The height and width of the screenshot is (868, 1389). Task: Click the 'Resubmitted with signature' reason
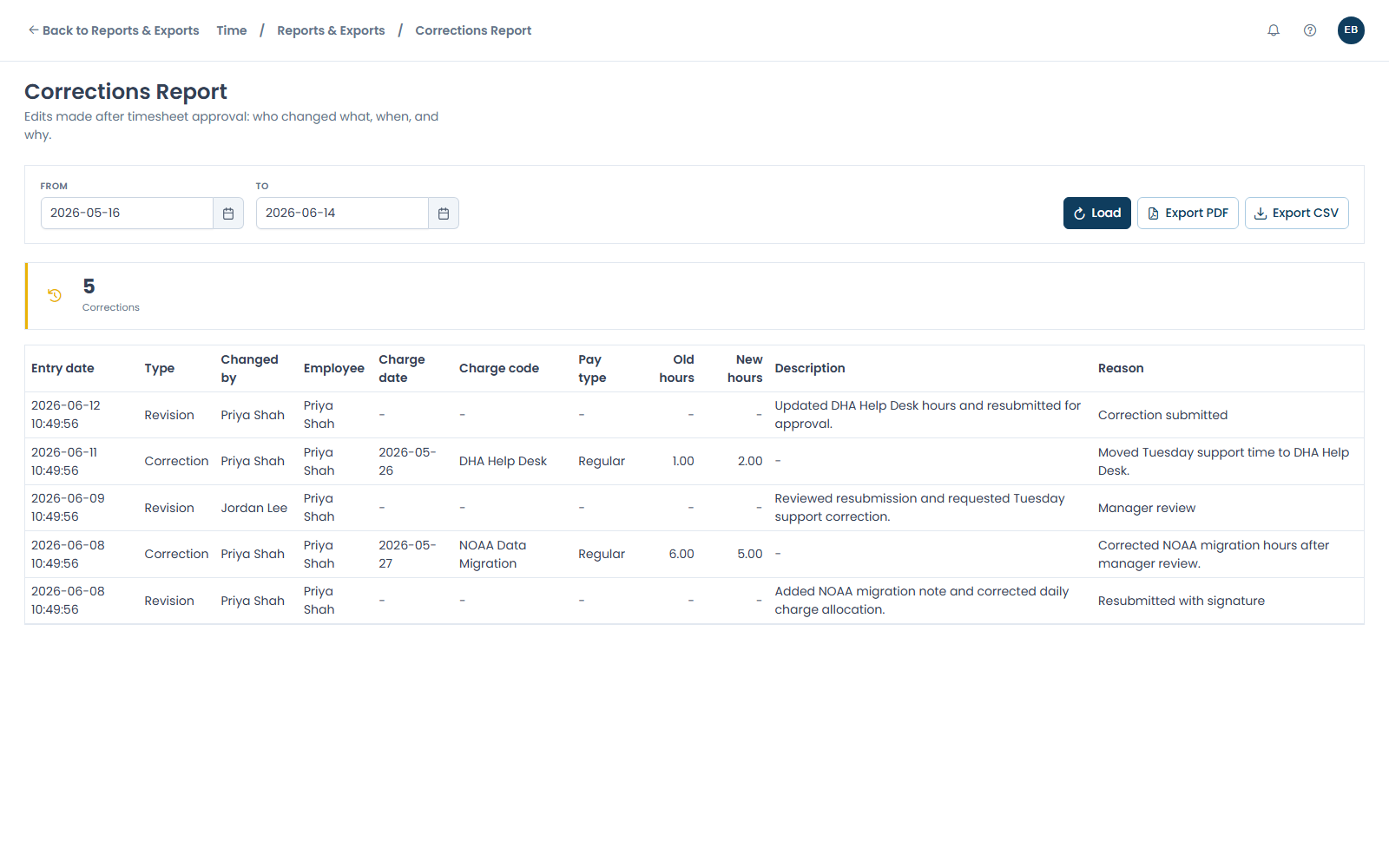[1181, 601]
